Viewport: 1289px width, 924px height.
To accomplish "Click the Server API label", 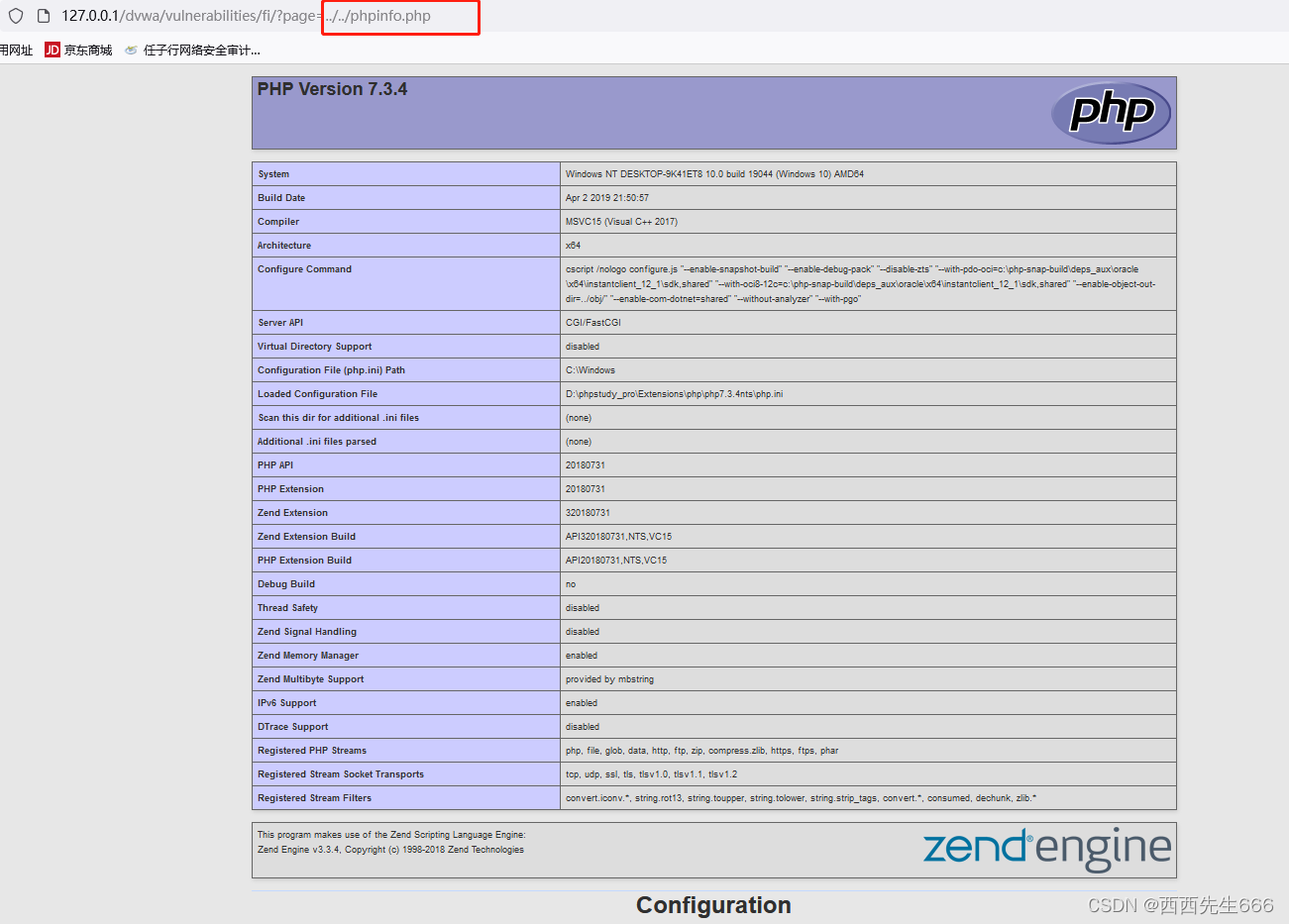I will 280,323.
